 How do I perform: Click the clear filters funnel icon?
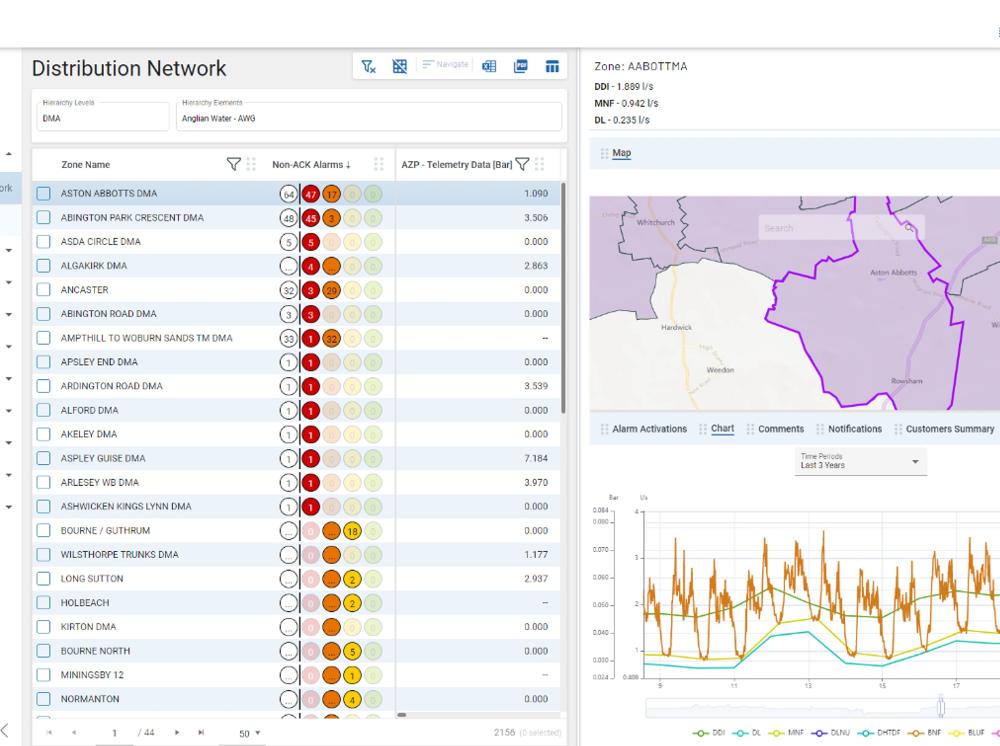(368, 67)
